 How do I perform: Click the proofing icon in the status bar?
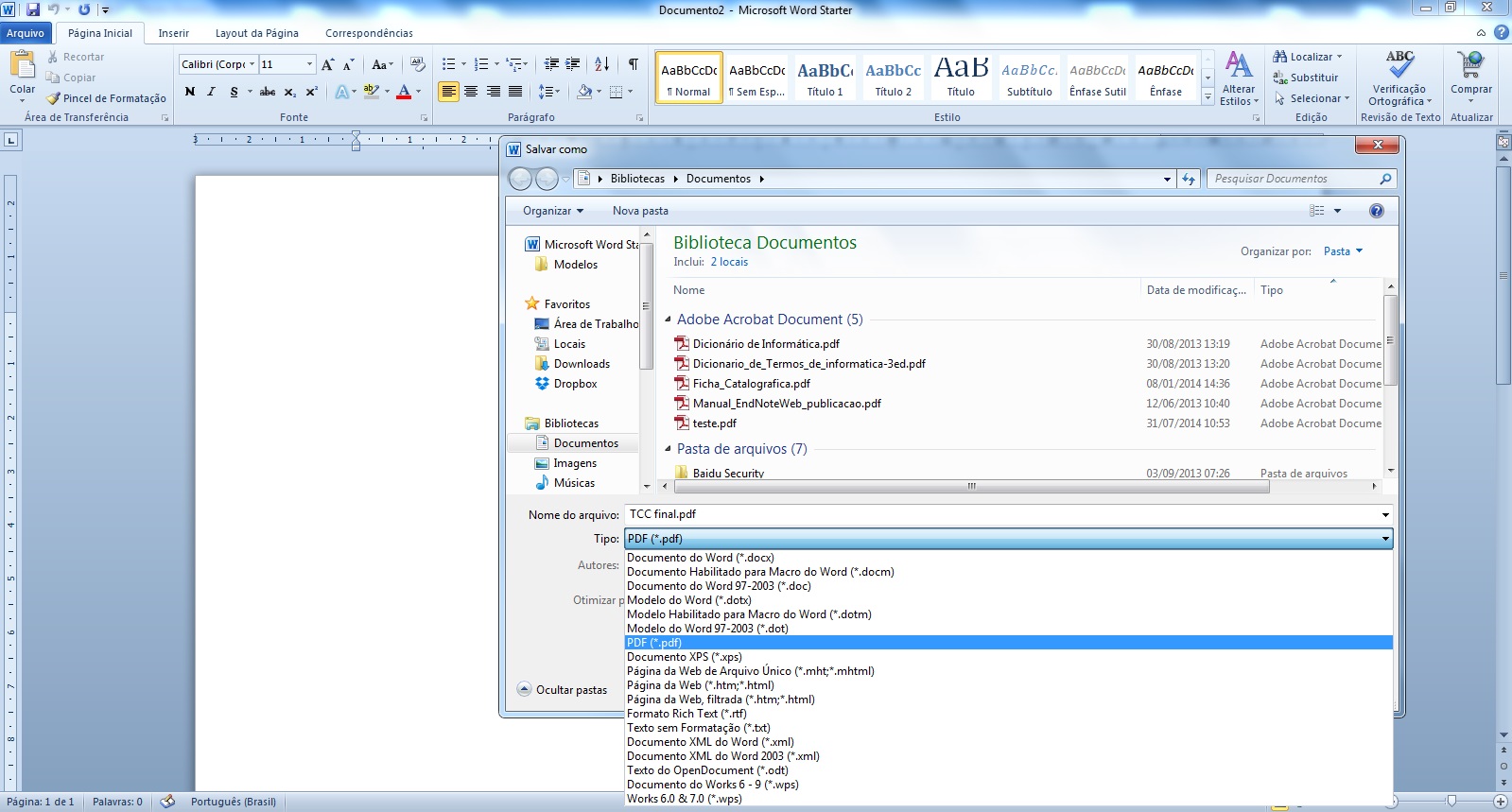tap(167, 802)
